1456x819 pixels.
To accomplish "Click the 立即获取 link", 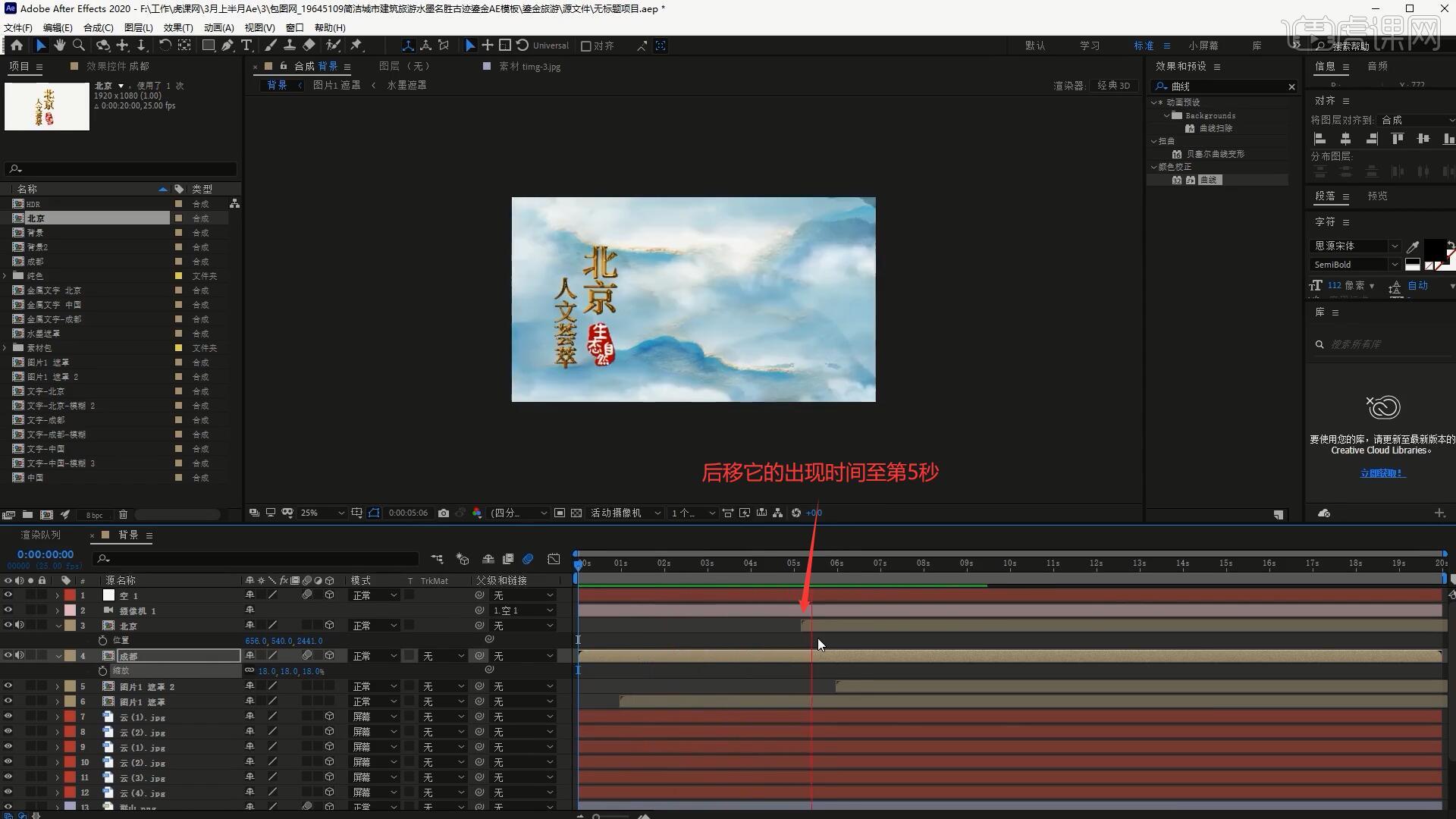I will click(1382, 473).
